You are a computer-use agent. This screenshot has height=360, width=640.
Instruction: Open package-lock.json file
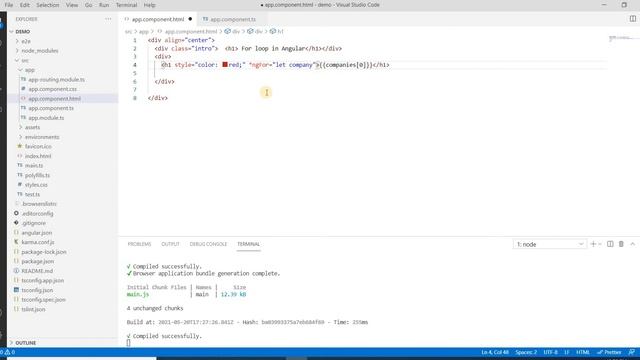(x=44, y=252)
